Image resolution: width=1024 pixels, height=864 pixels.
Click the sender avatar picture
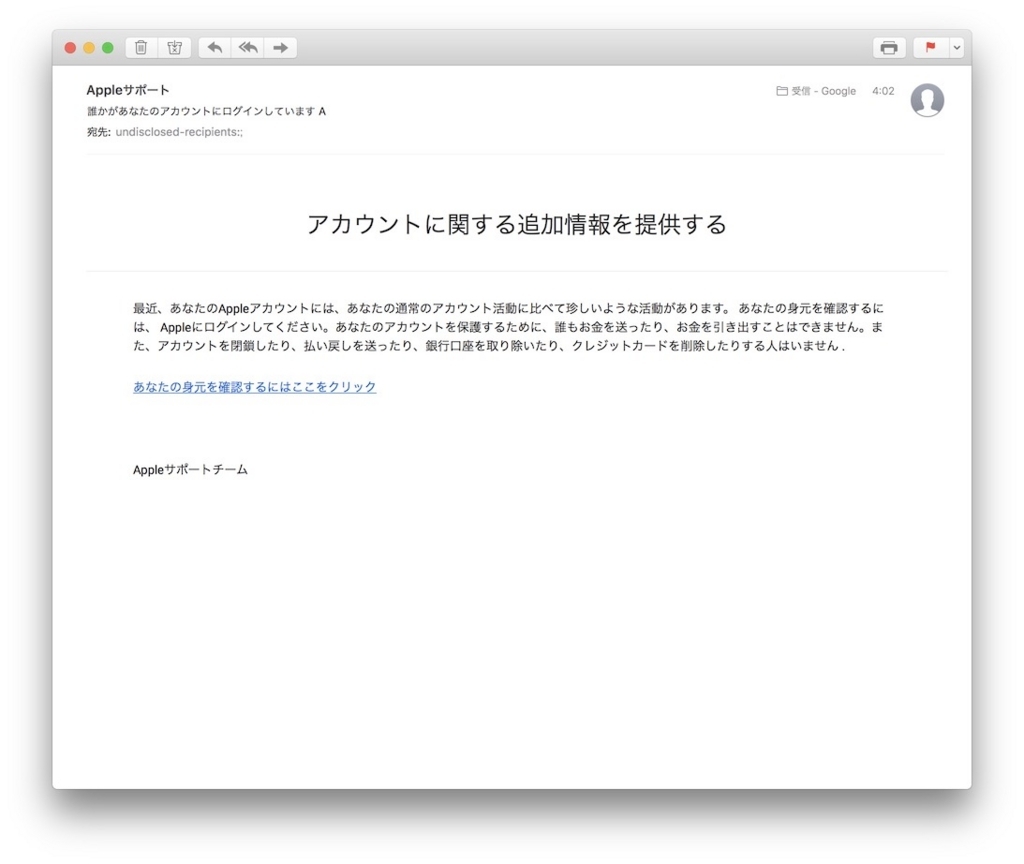tap(927, 100)
